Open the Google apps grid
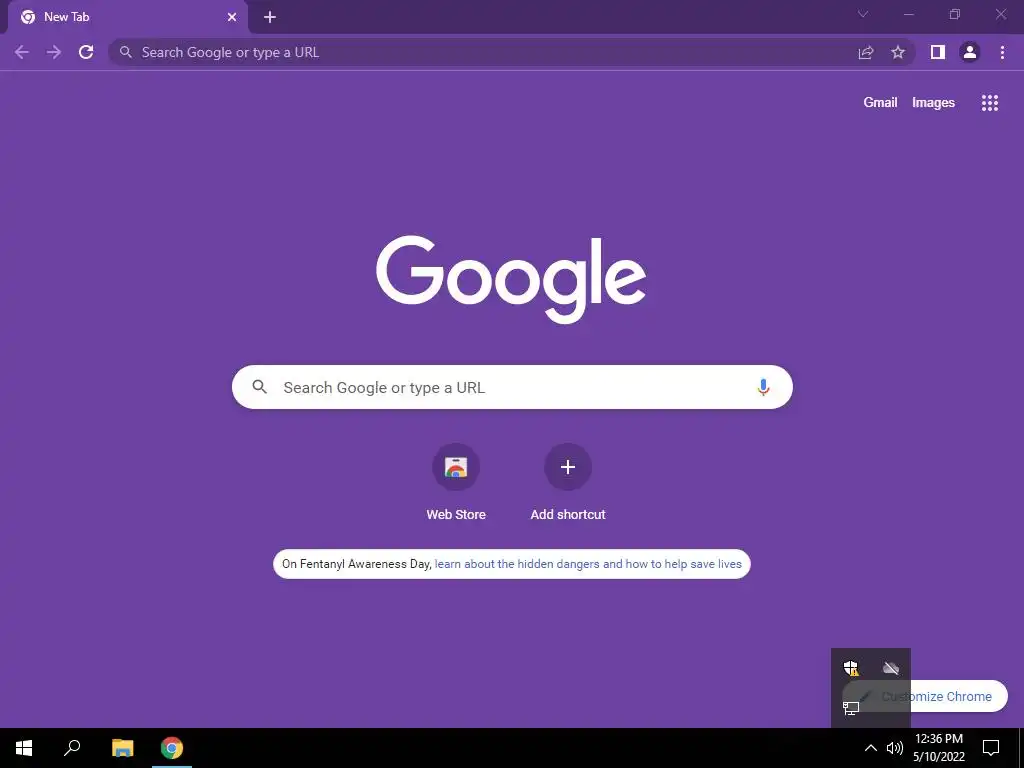This screenshot has height=768, width=1024. tap(990, 103)
